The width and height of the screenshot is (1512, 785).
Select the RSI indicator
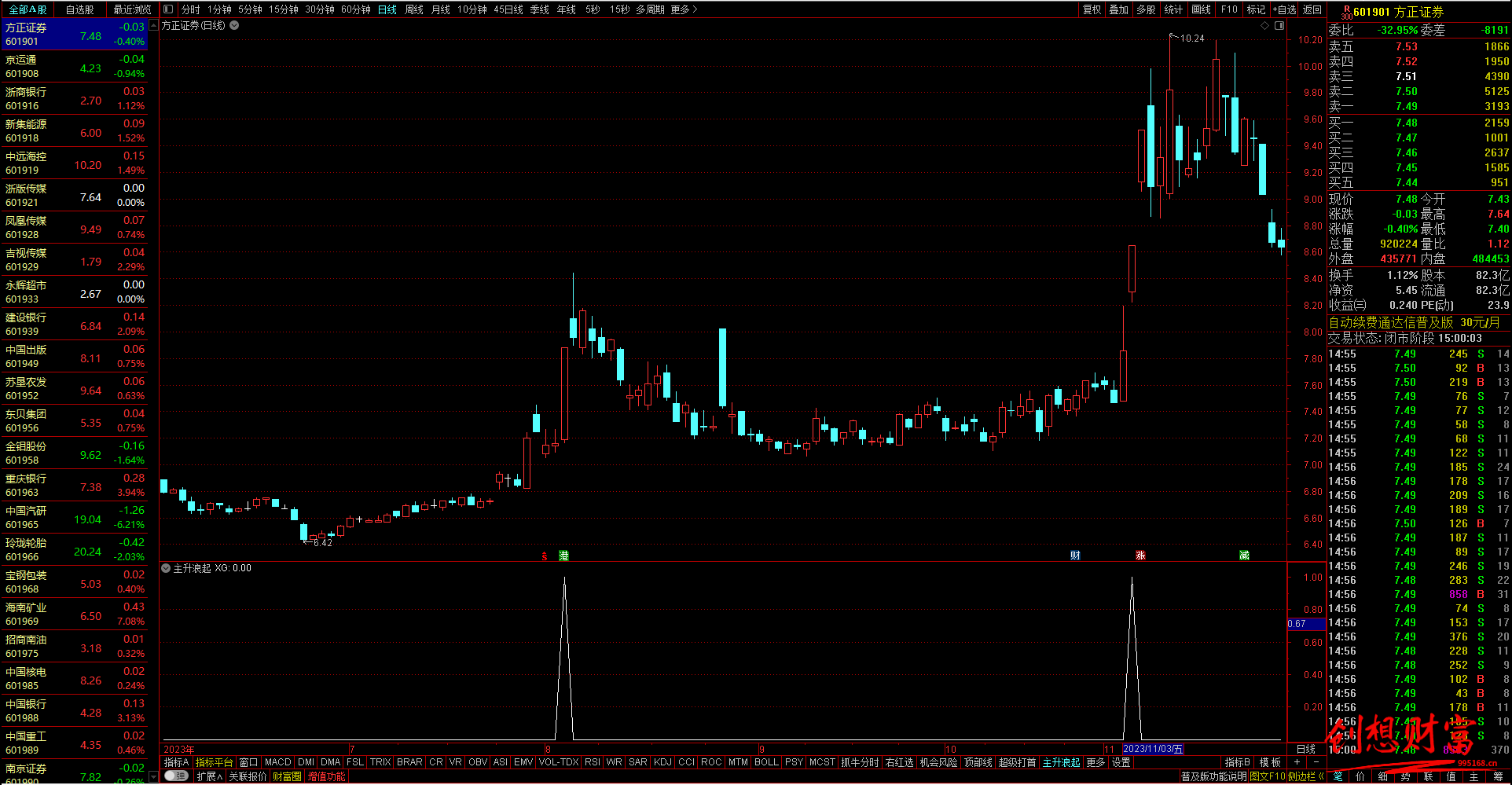pos(592,762)
